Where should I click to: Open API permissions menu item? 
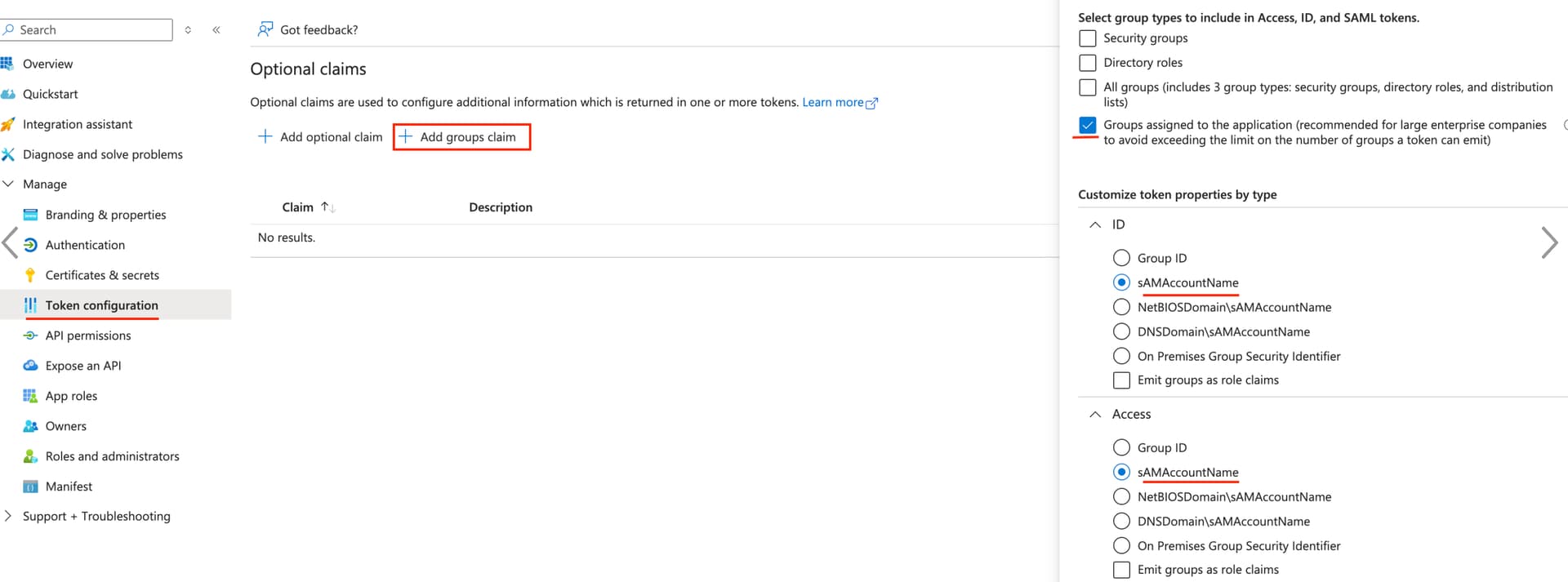coord(88,335)
